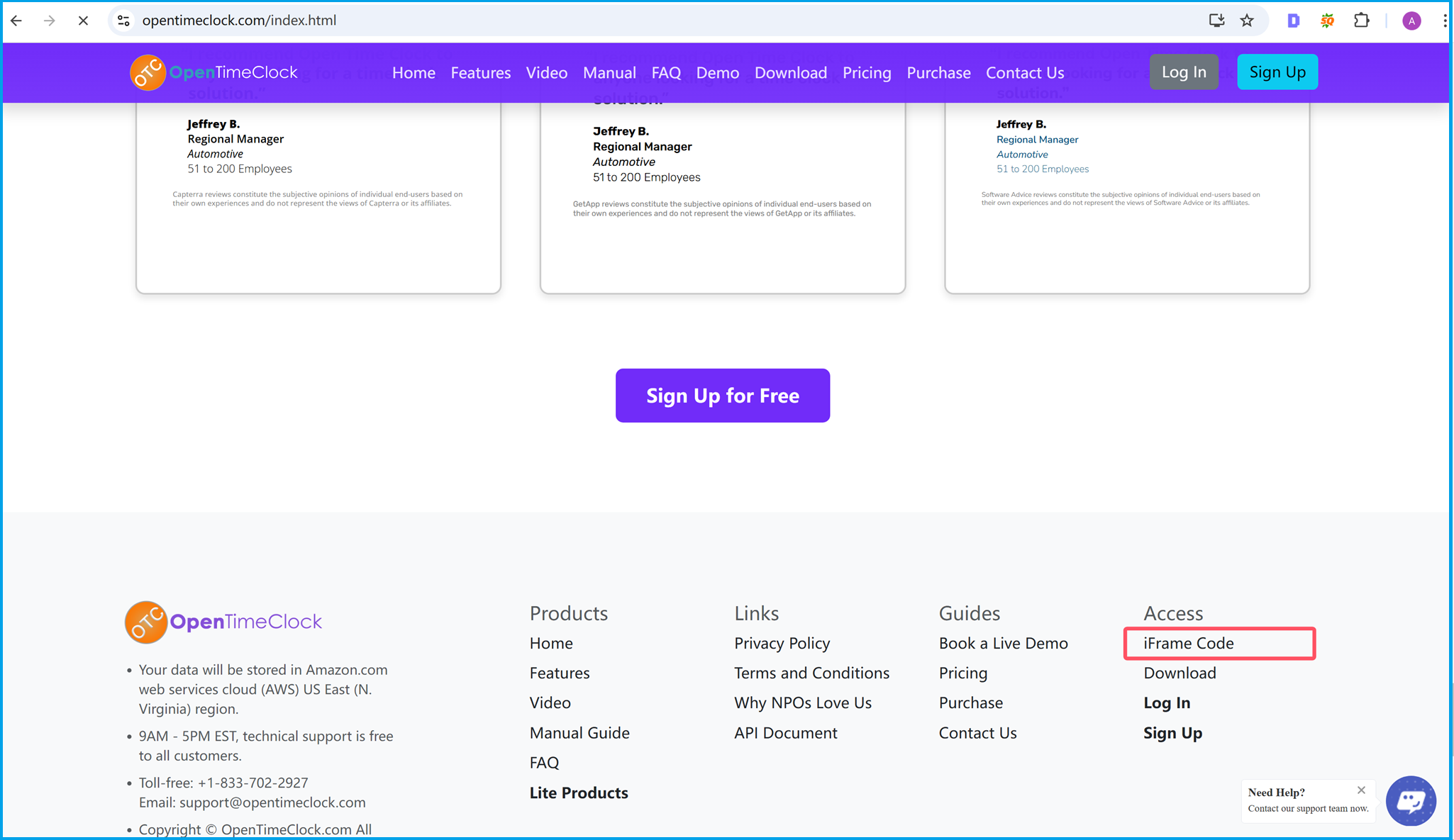Click the support@opentimeclock.com email text
The width and height of the screenshot is (1454, 840).
point(272,802)
